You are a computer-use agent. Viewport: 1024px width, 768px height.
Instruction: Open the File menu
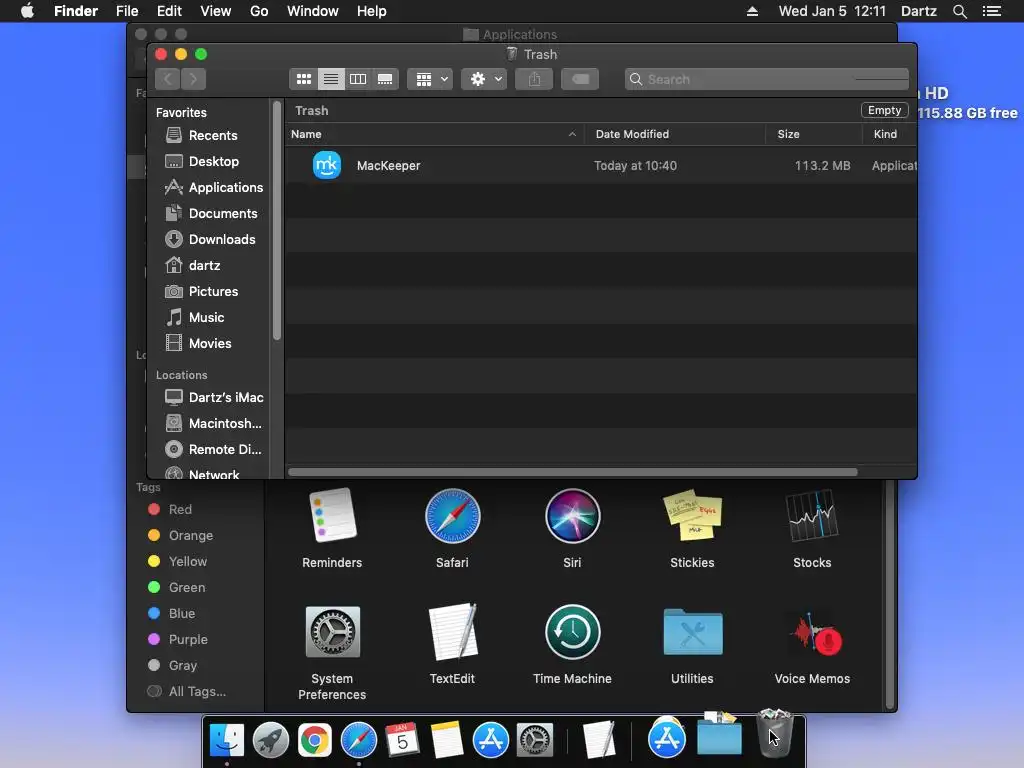[127, 11]
